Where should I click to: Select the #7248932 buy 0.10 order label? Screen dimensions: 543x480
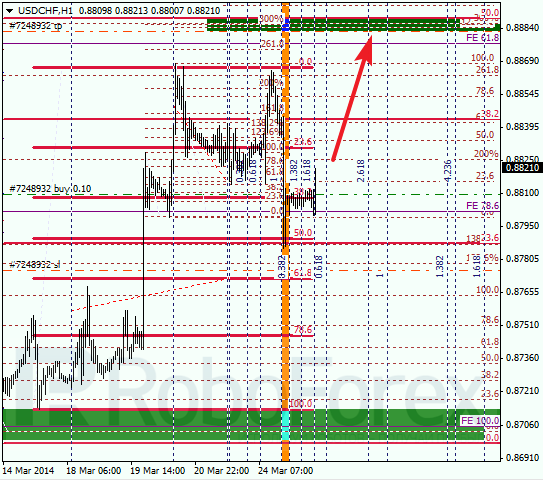50,189
